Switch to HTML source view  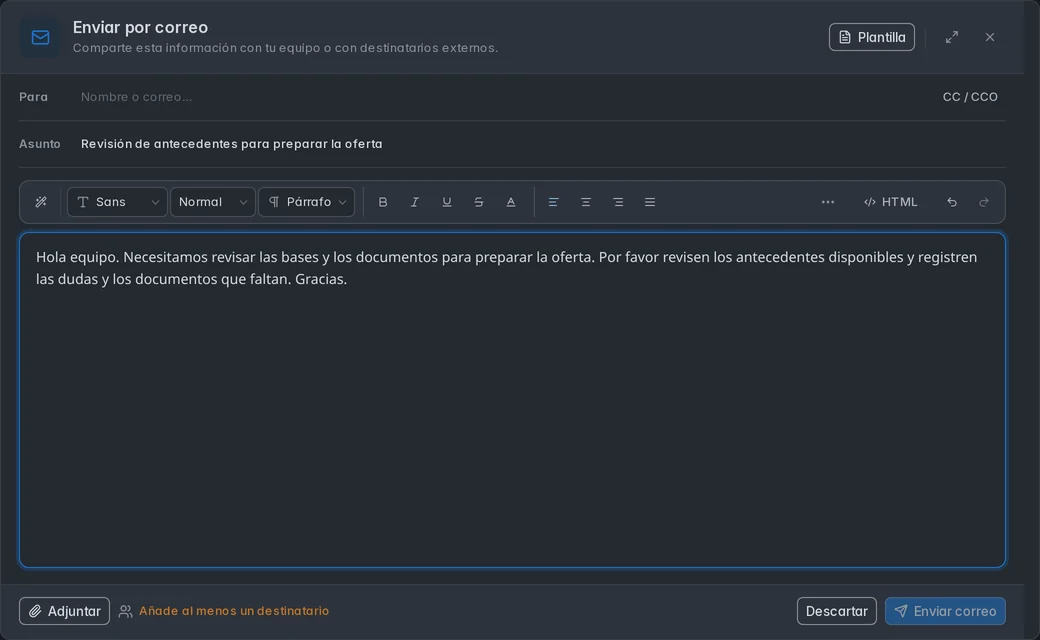(x=891, y=202)
